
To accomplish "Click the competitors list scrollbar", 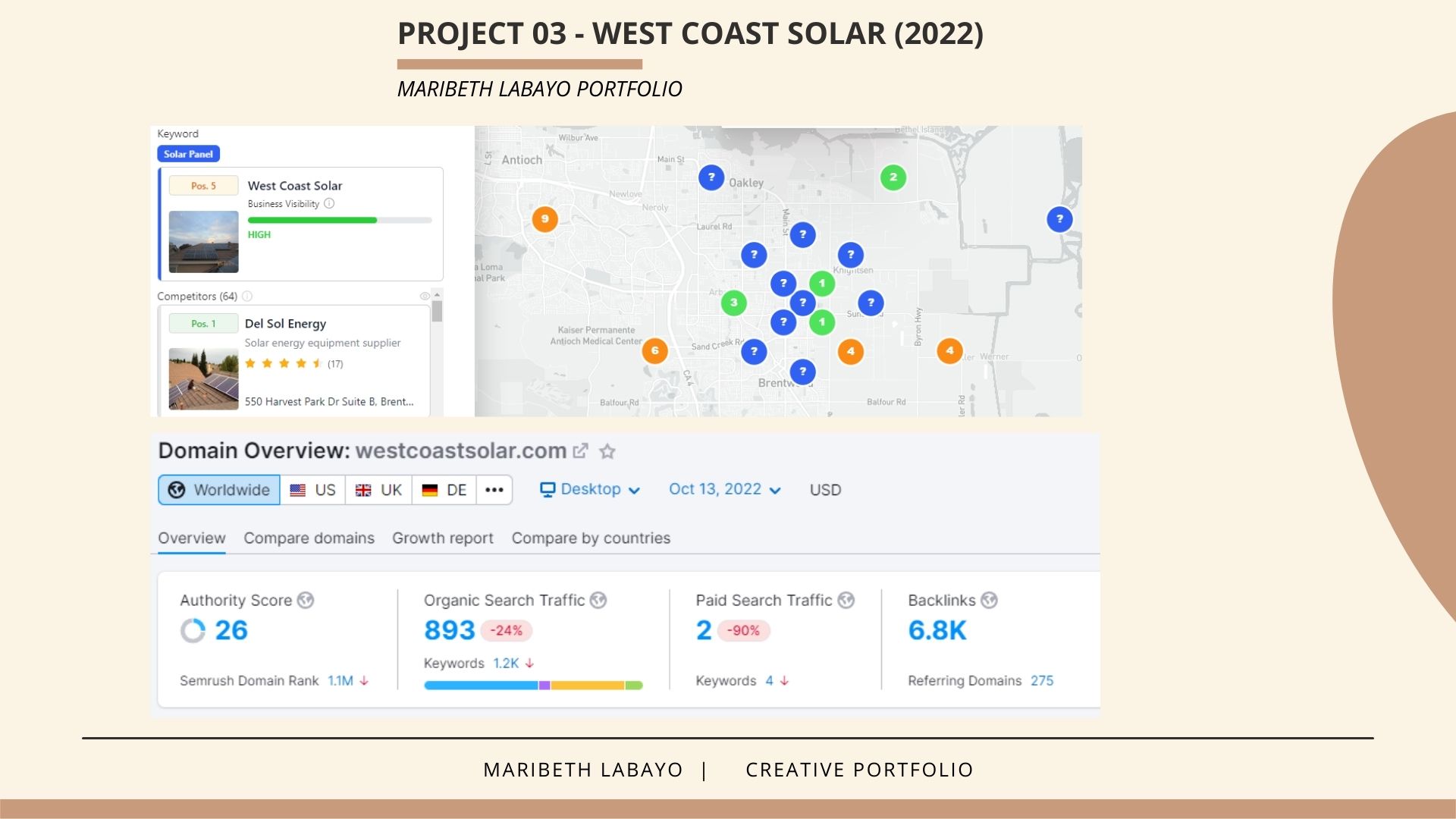I will click(x=437, y=311).
